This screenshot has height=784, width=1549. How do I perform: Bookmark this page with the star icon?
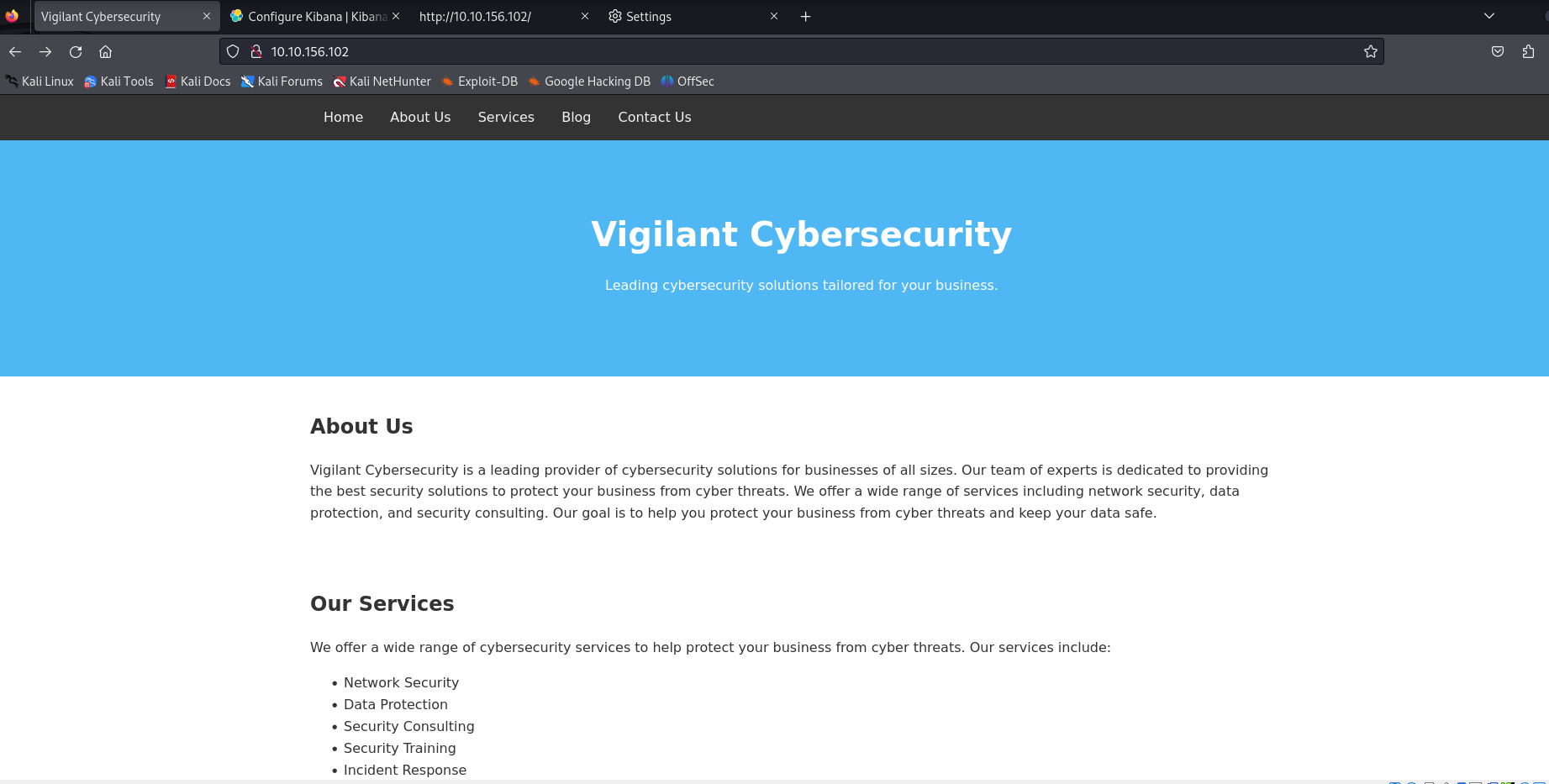[x=1371, y=52]
